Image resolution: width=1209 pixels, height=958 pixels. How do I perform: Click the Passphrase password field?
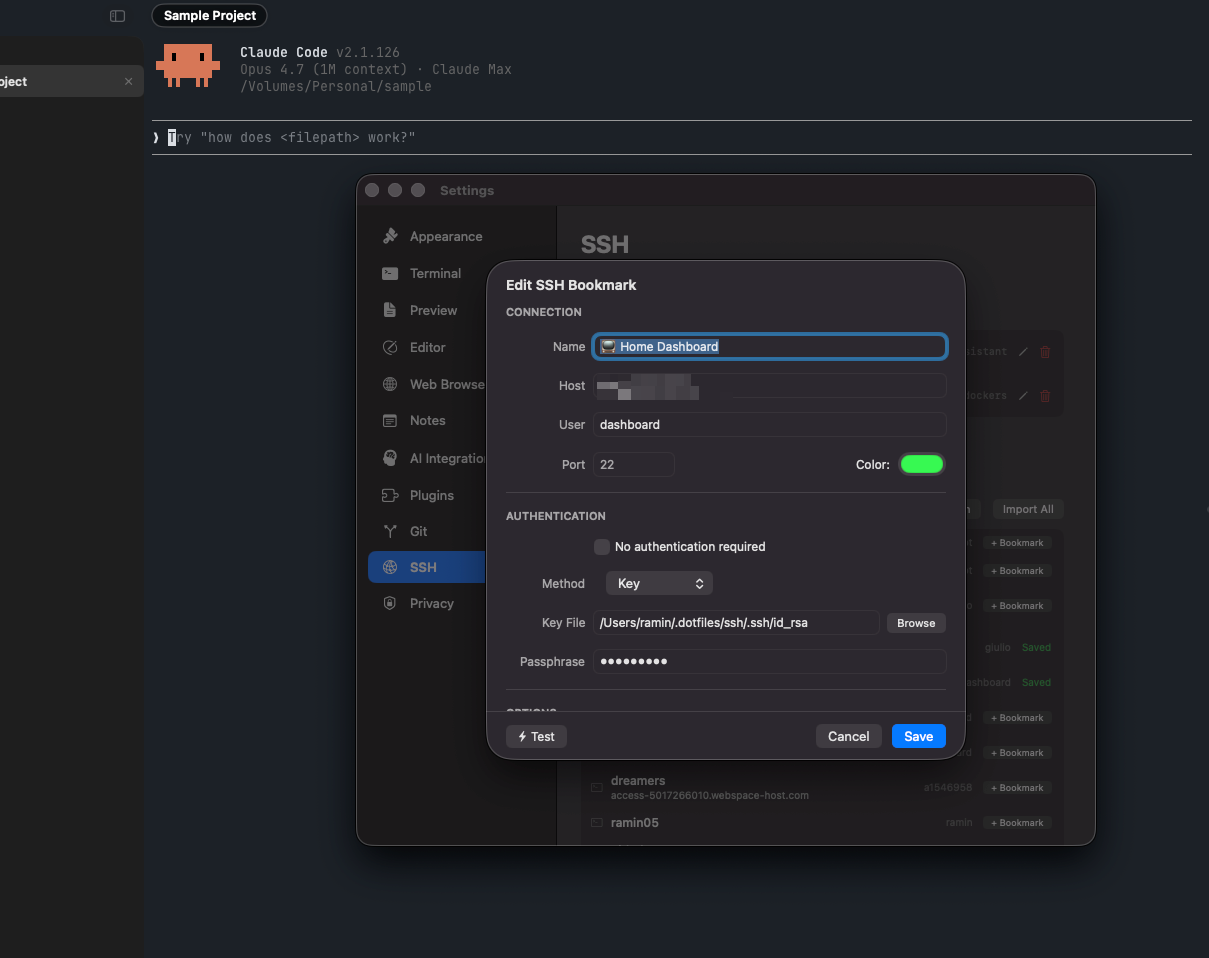click(770, 662)
